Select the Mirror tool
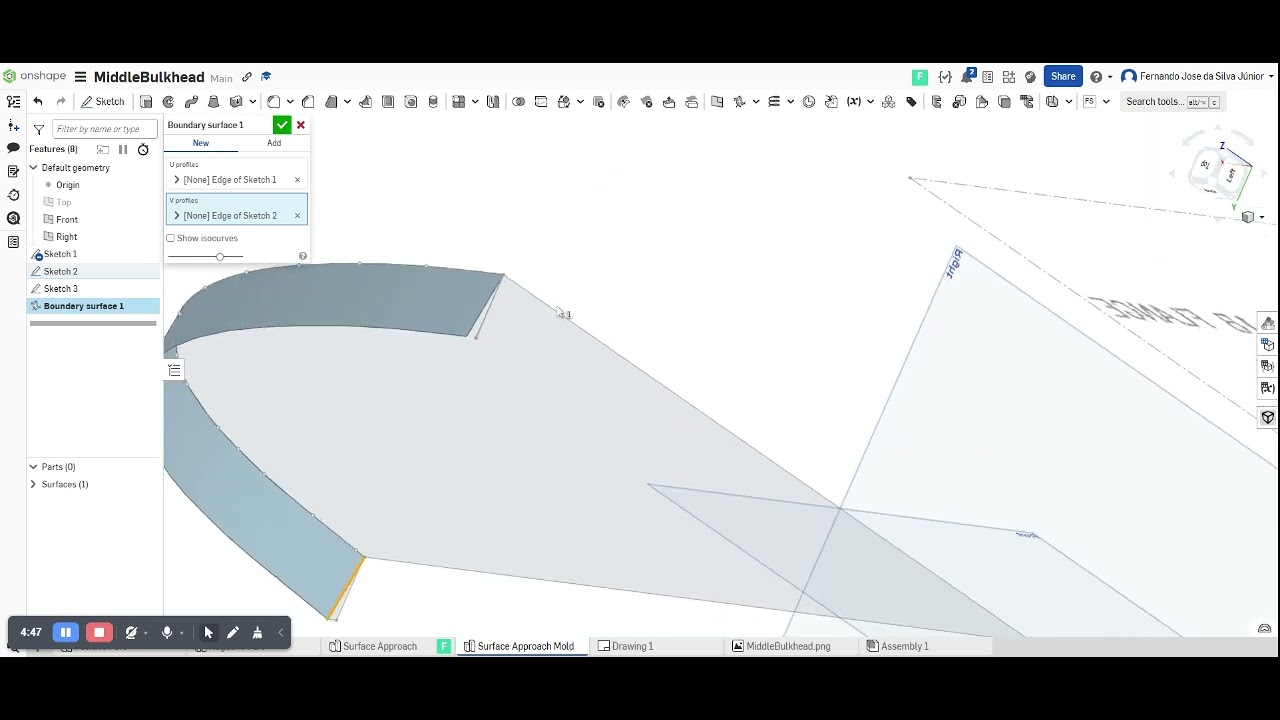The image size is (1280, 720). click(x=493, y=102)
